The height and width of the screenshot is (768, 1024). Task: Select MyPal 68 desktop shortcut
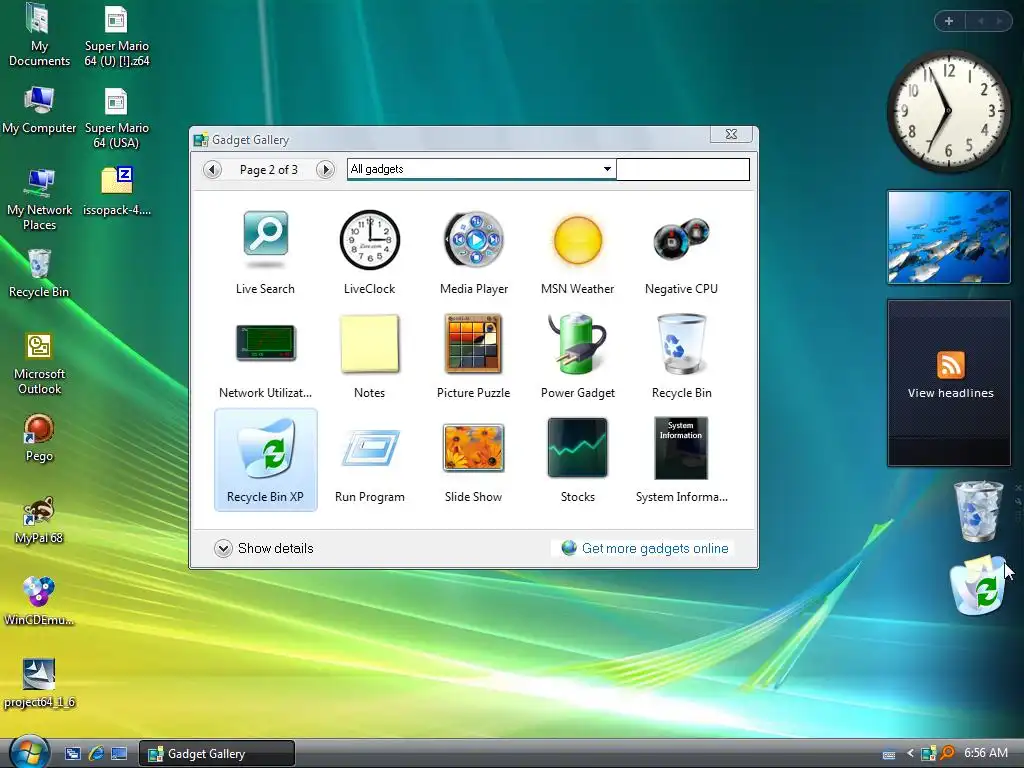(39, 520)
